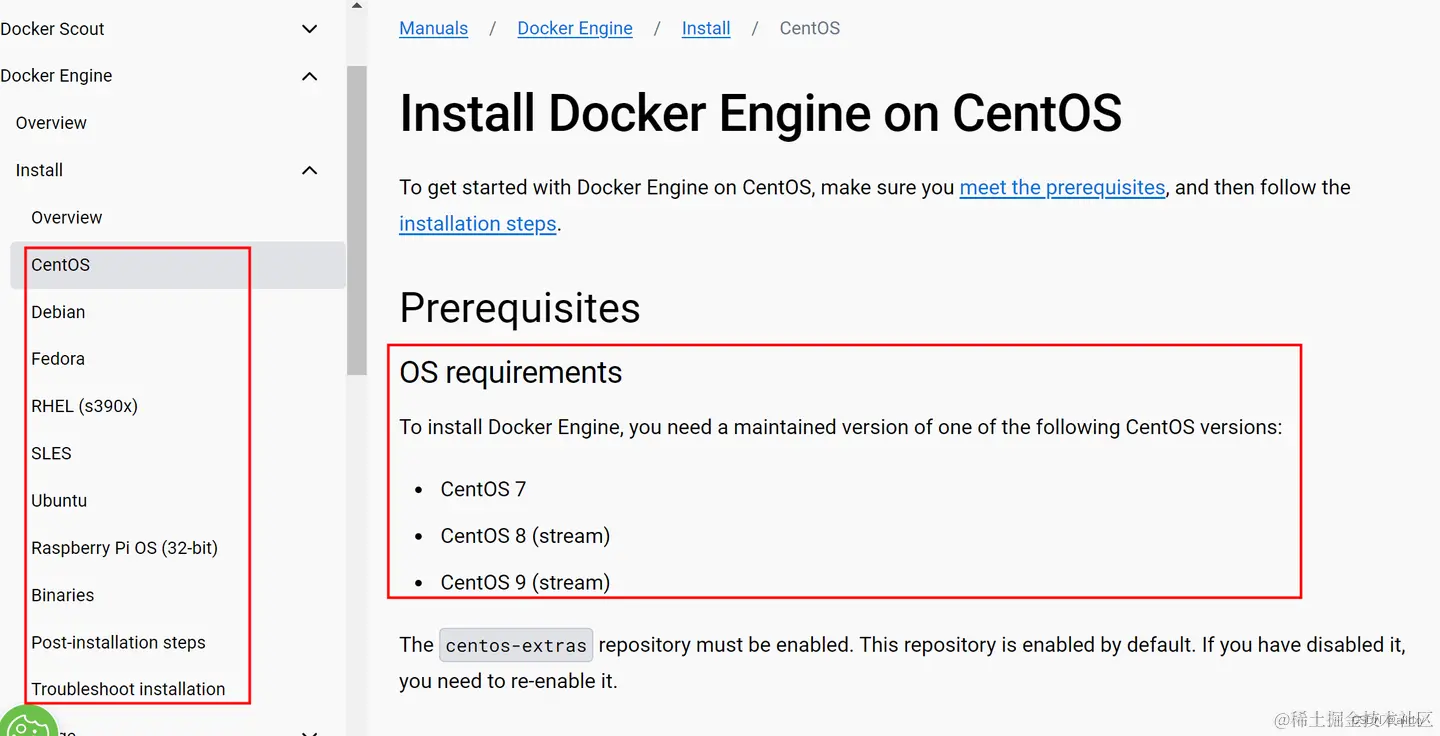Go to the Fedora install page
The width and height of the screenshot is (1440, 736).
click(58, 359)
